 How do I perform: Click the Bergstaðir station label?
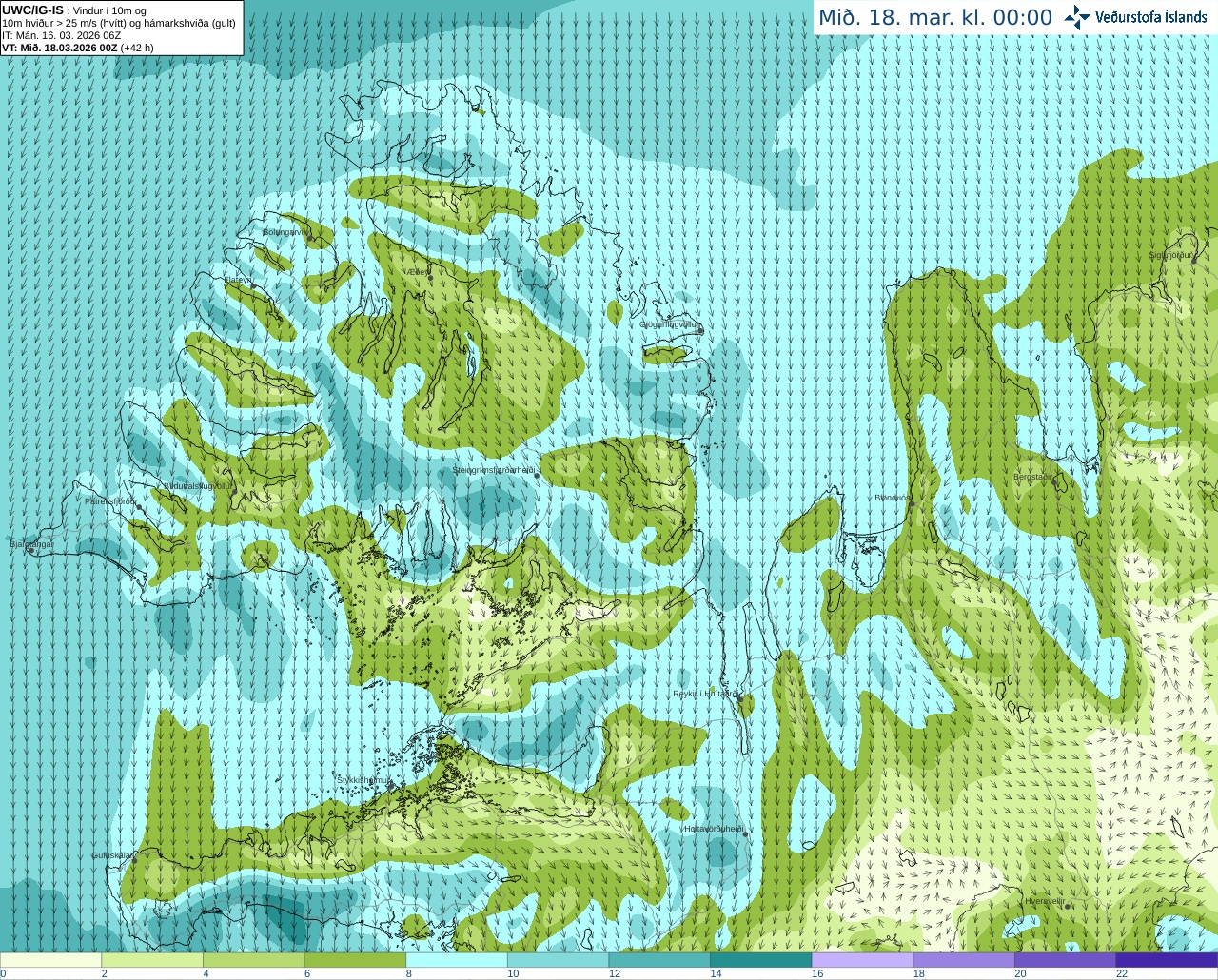click(1033, 477)
